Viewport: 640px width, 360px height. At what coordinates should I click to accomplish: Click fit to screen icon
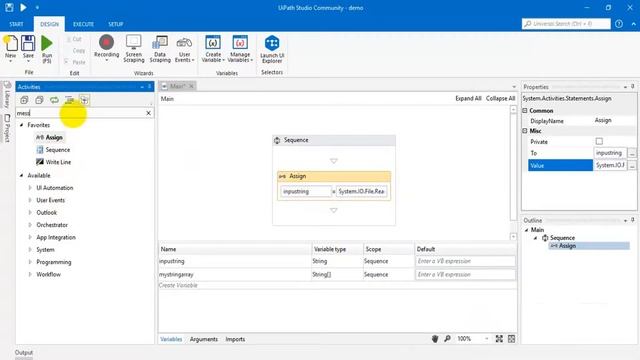pos(499,339)
